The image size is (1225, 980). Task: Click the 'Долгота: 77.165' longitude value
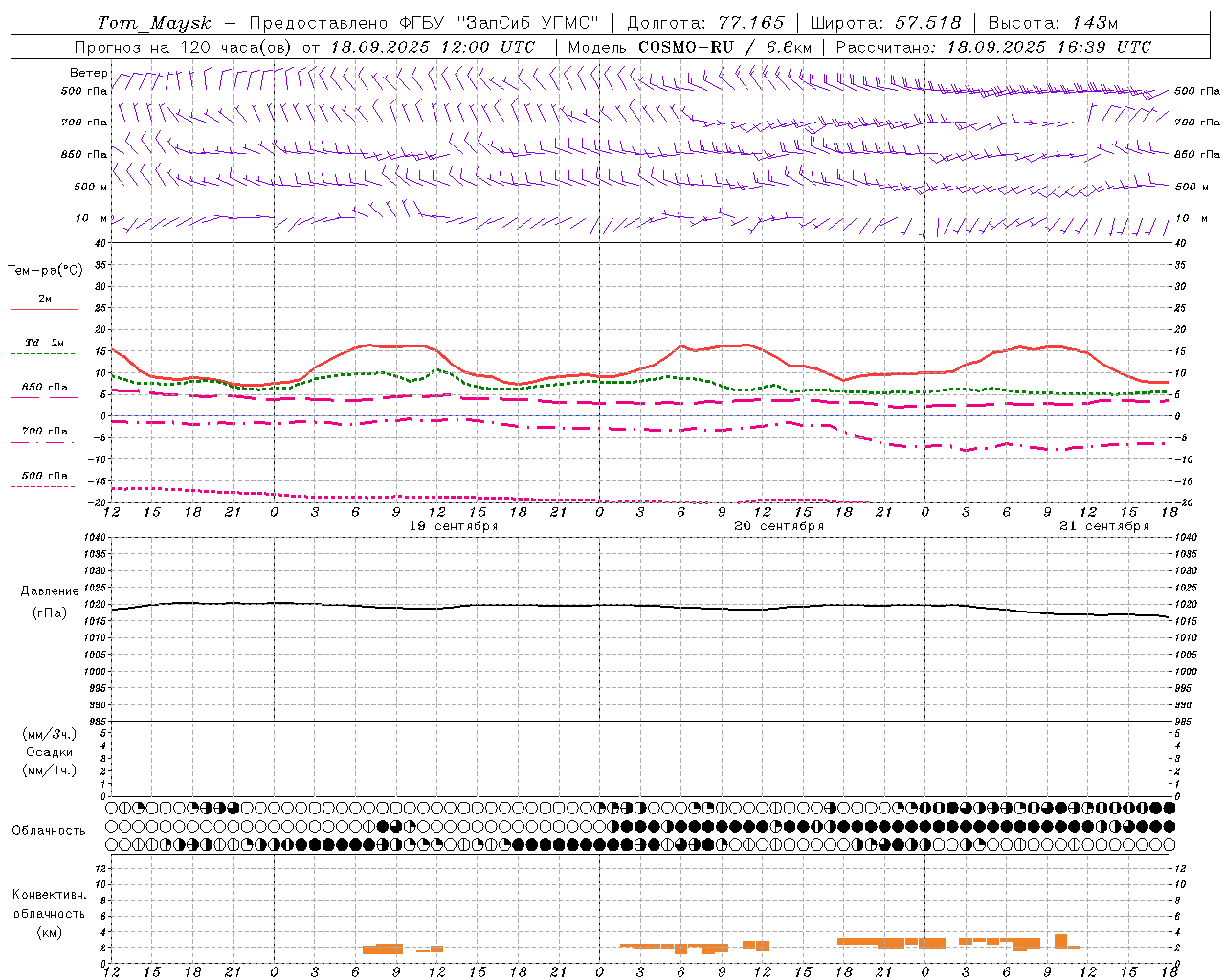pyautogui.click(x=705, y=23)
